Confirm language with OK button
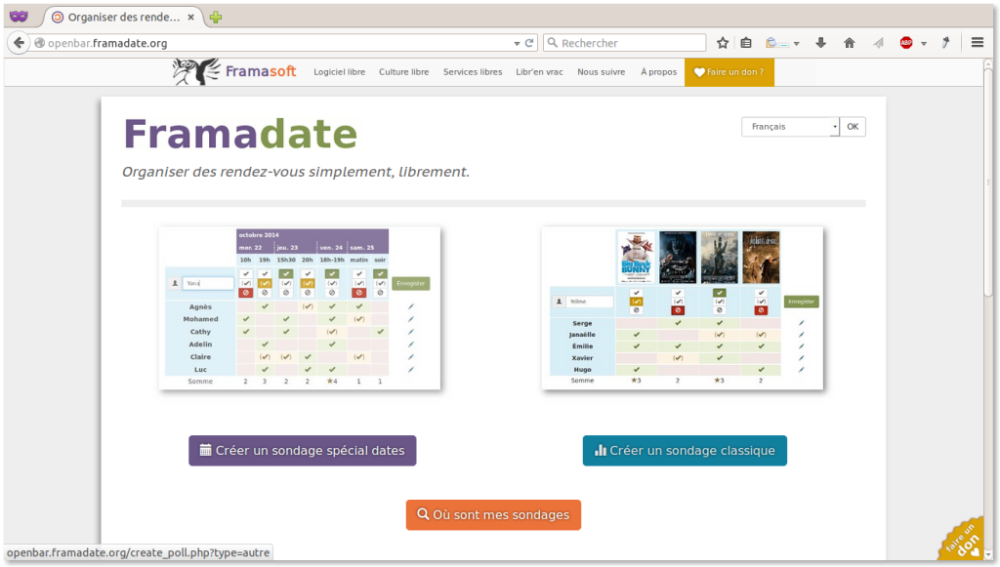Image resolution: width=1000 pixels, height=567 pixels. coord(853,126)
